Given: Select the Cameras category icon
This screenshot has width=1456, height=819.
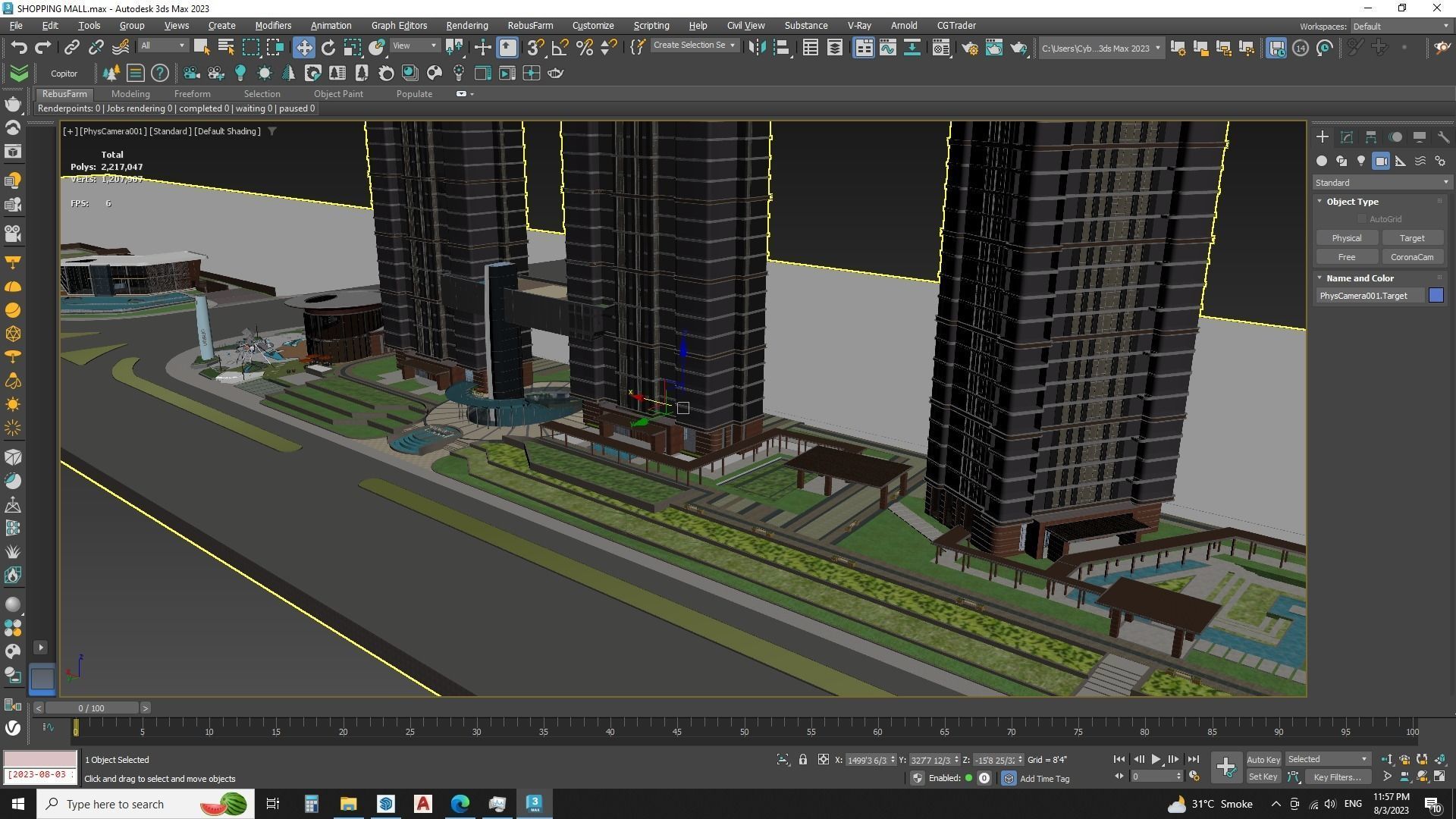Looking at the screenshot, I should click(x=1381, y=161).
